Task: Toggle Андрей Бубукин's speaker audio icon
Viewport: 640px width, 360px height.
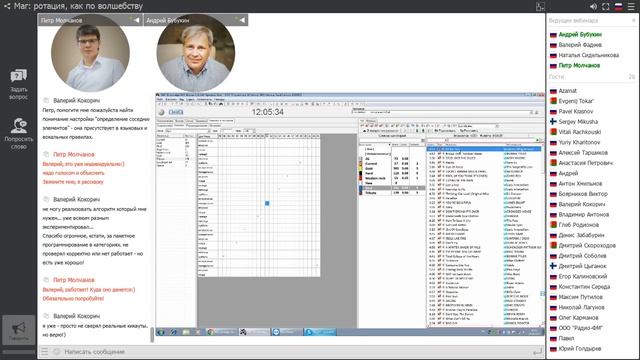Action: click(x=242, y=20)
